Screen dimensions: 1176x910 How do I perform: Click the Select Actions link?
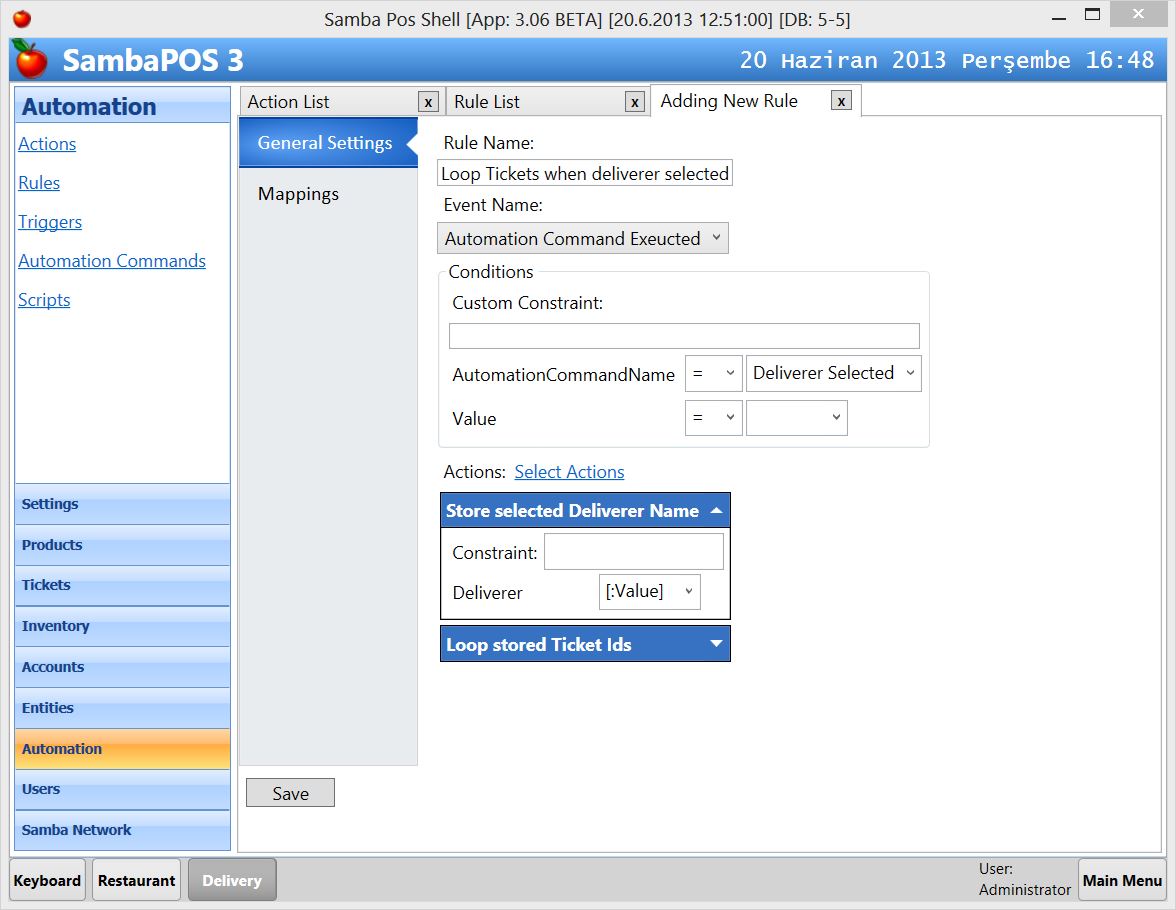[569, 471]
